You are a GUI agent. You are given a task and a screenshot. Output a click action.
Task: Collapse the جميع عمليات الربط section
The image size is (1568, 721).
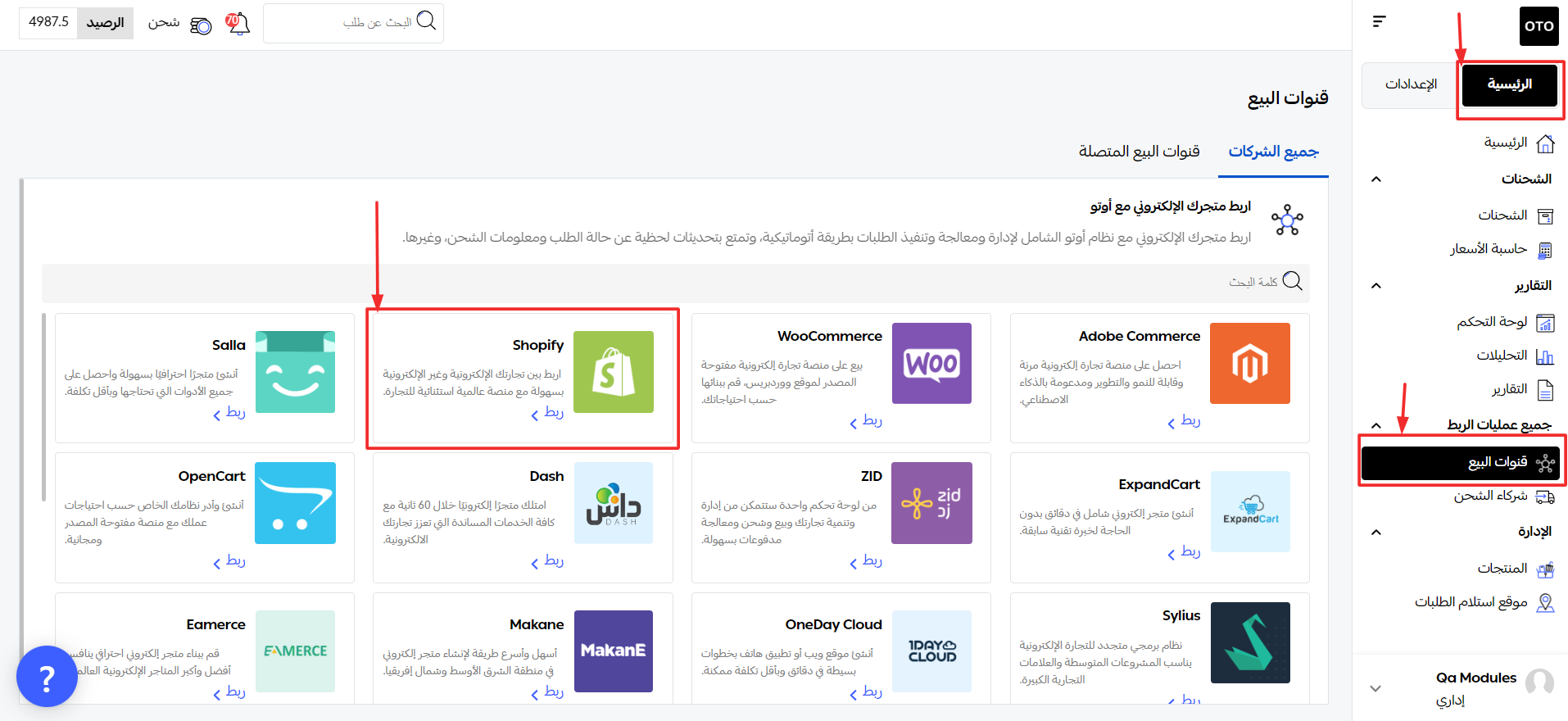(1376, 425)
